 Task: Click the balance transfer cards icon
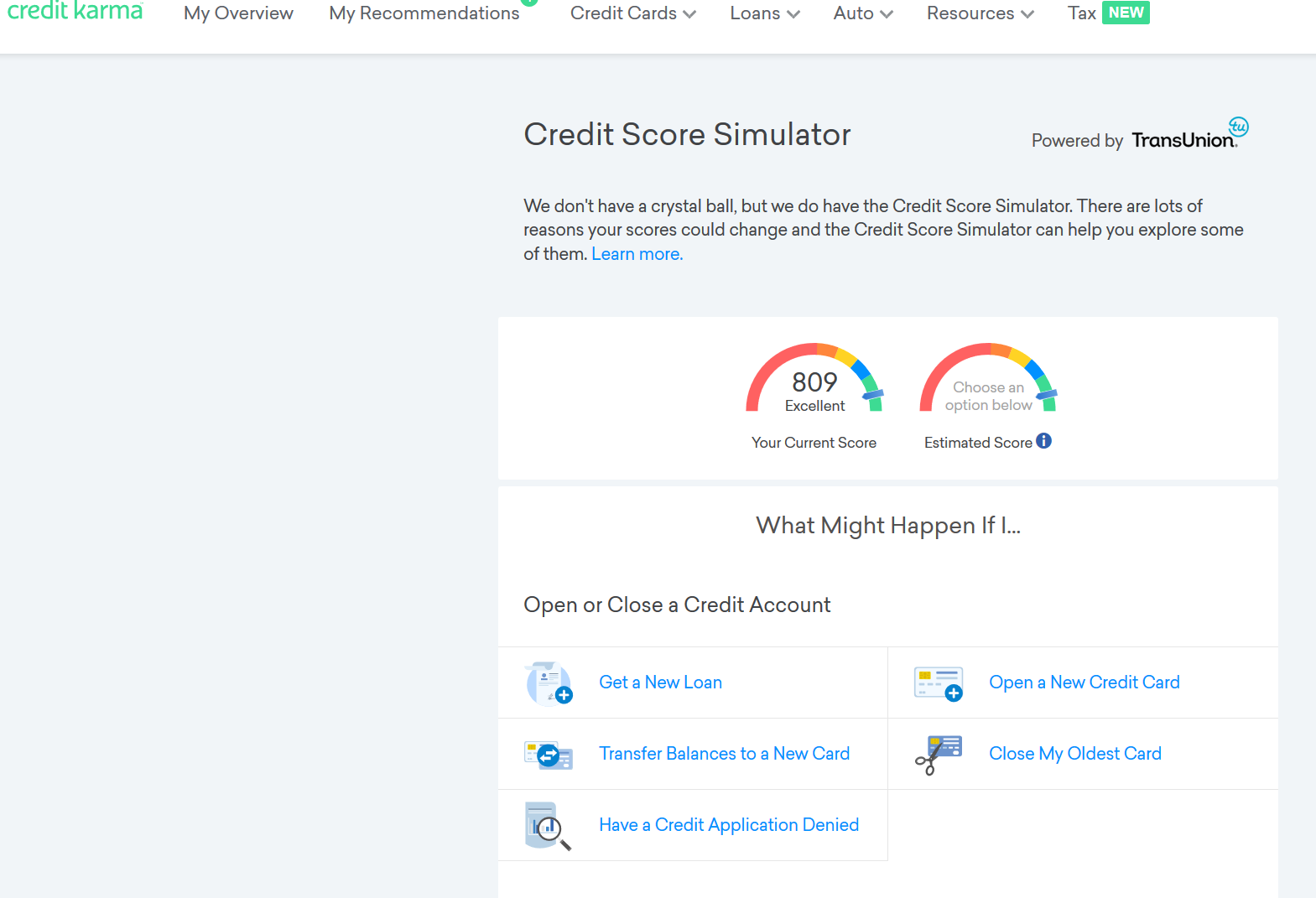pos(549,755)
